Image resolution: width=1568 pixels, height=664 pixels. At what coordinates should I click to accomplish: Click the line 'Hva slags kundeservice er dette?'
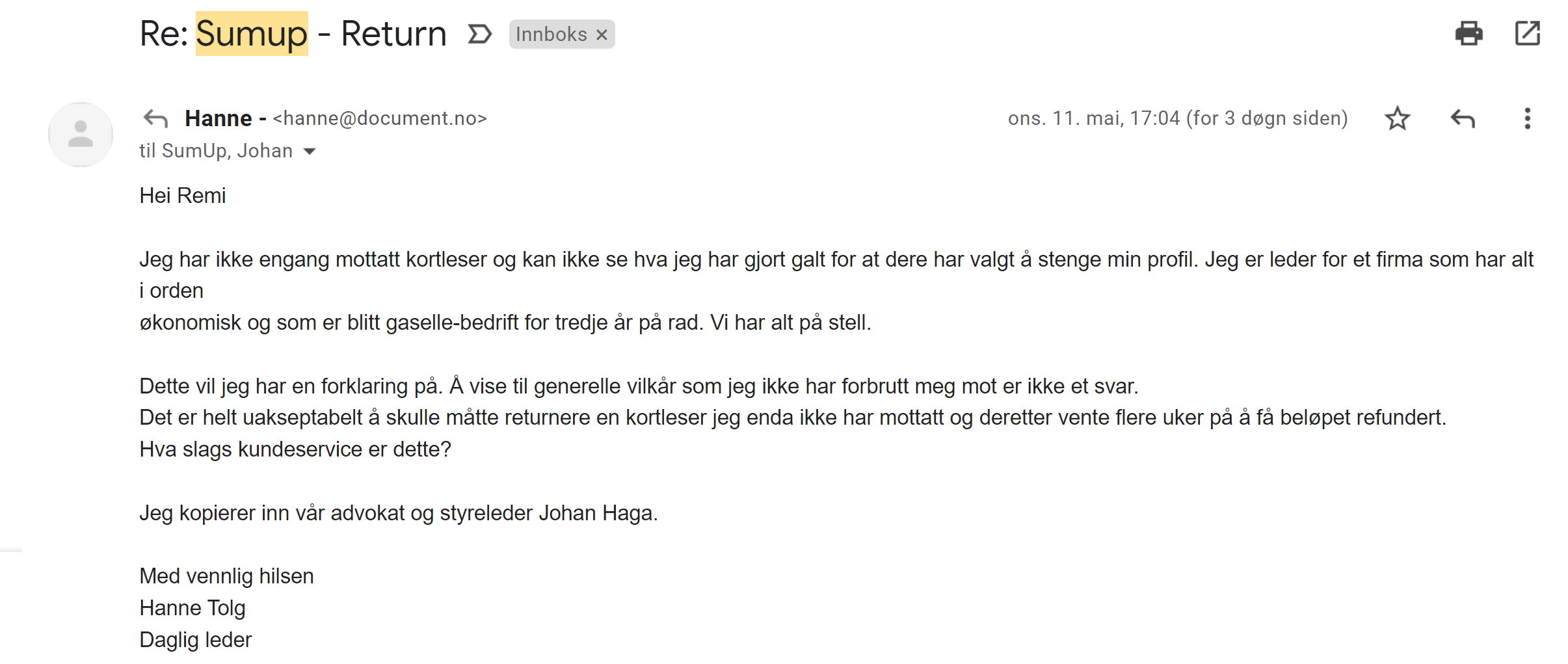pos(295,449)
